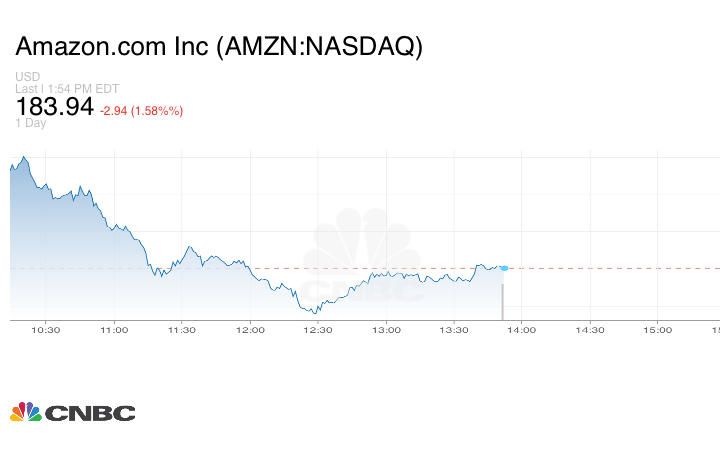
Task: Click the 13:00 time axis label
Action: pyautogui.click(x=386, y=329)
